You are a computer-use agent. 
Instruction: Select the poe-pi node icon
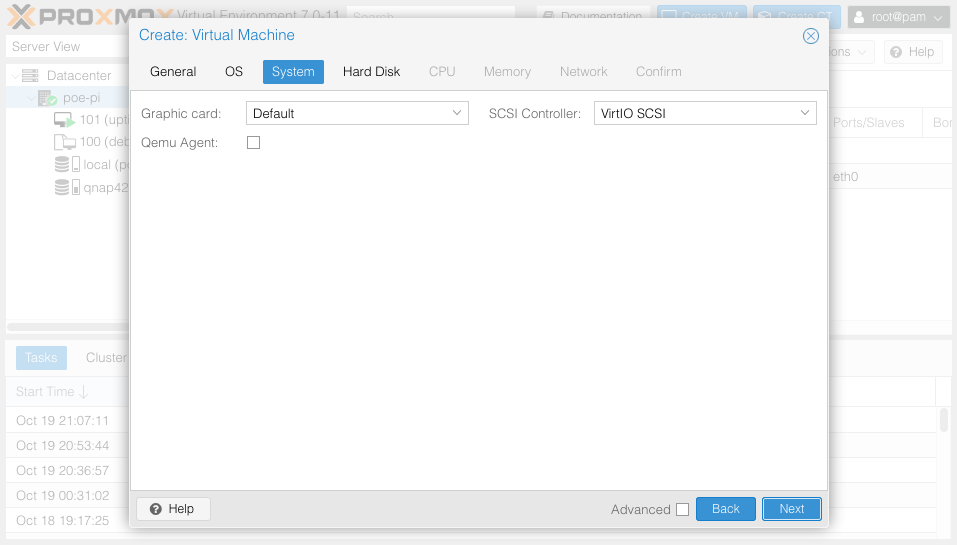[x=47, y=98]
